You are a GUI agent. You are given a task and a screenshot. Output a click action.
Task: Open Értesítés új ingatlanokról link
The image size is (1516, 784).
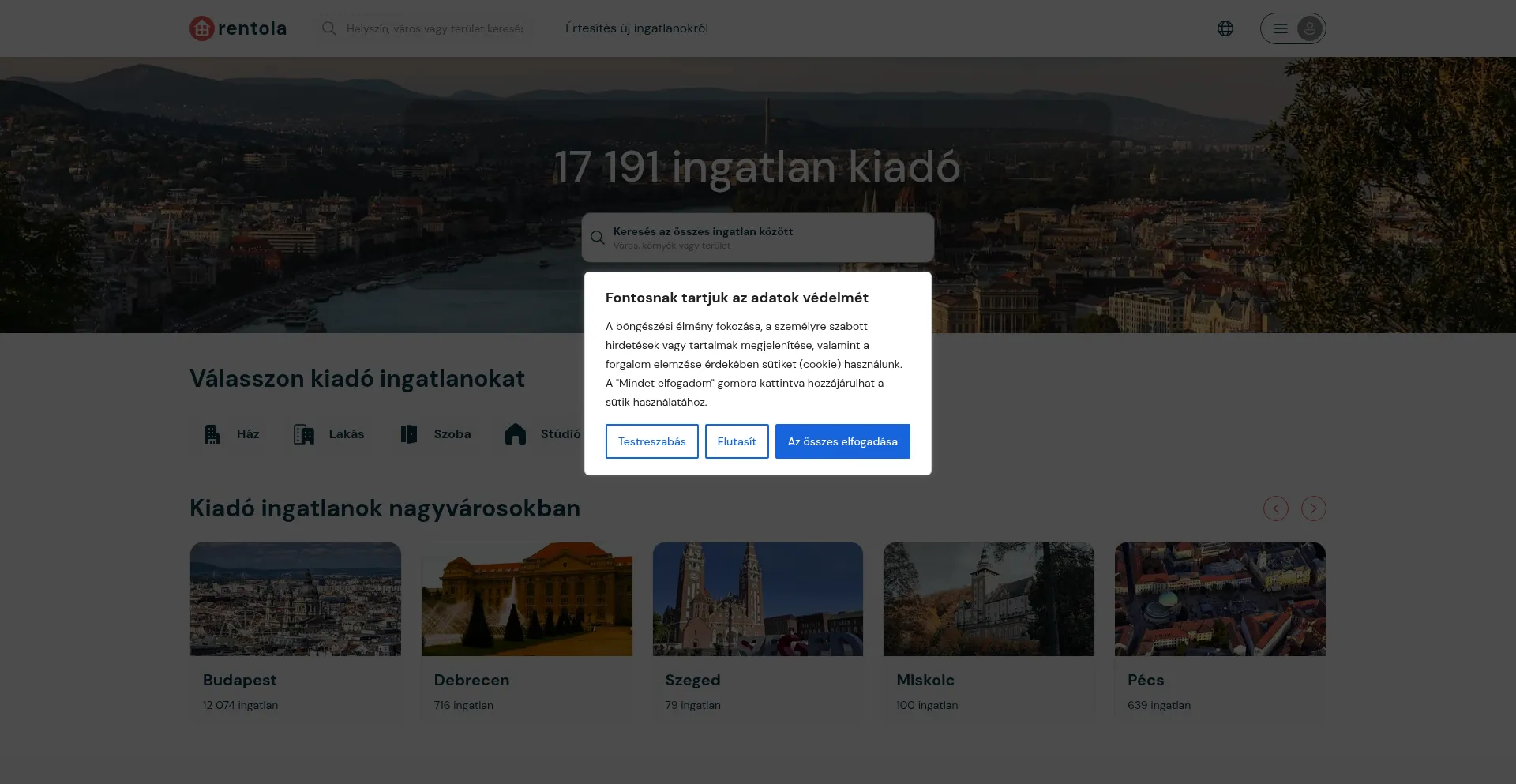coord(636,28)
